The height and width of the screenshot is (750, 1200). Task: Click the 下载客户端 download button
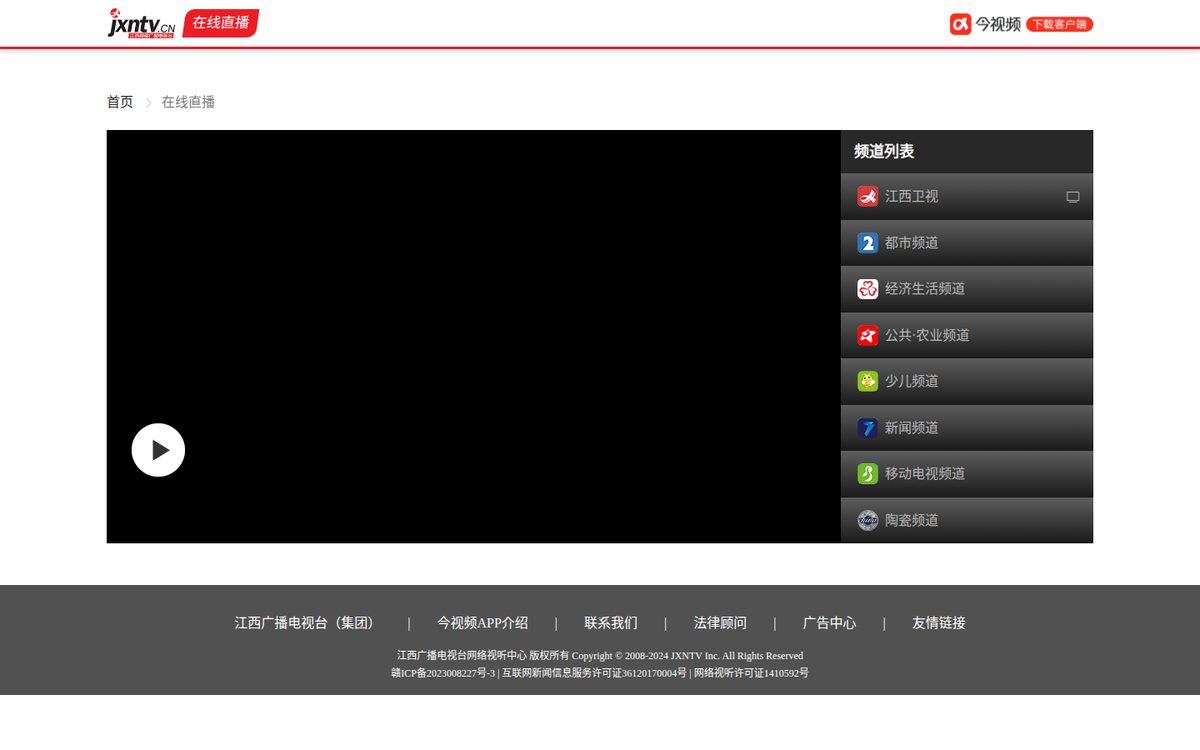pos(1059,24)
